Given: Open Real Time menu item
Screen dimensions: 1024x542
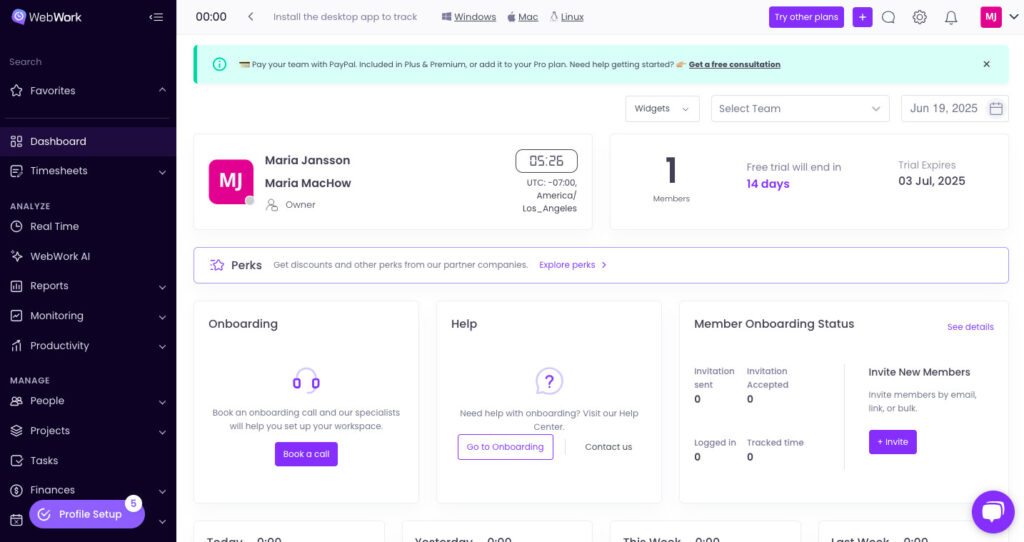Looking at the screenshot, I should click(88, 227).
